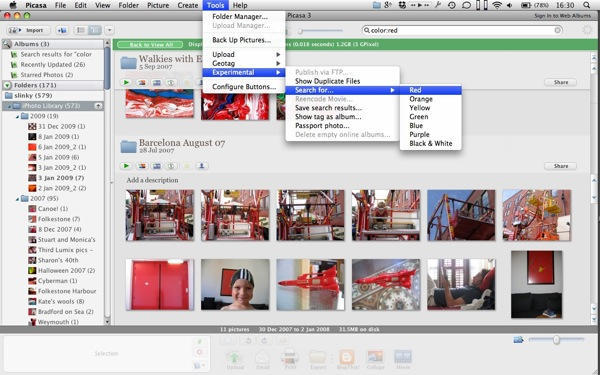
Task: Click the Upload button in bottom toolbar
Action: [x=235, y=360]
